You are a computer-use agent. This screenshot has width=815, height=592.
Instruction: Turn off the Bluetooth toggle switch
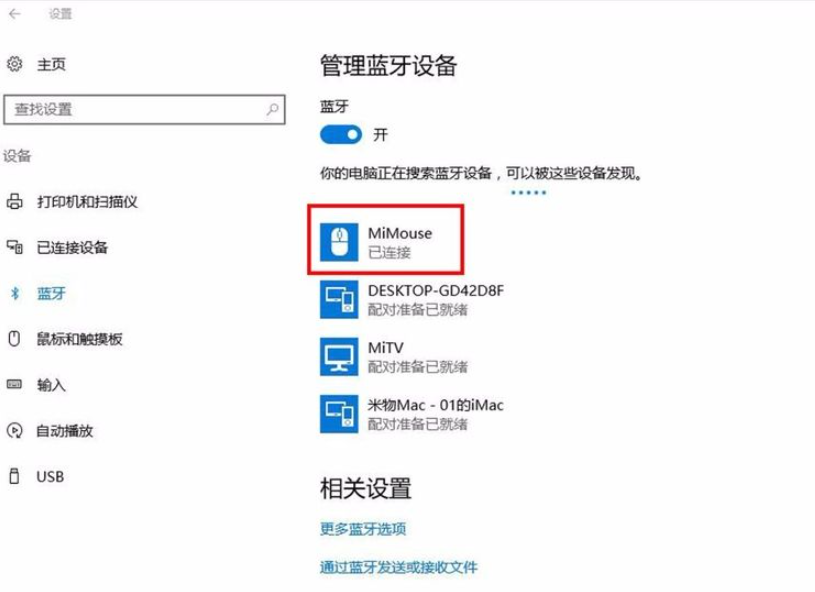pyautogui.click(x=341, y=134)
